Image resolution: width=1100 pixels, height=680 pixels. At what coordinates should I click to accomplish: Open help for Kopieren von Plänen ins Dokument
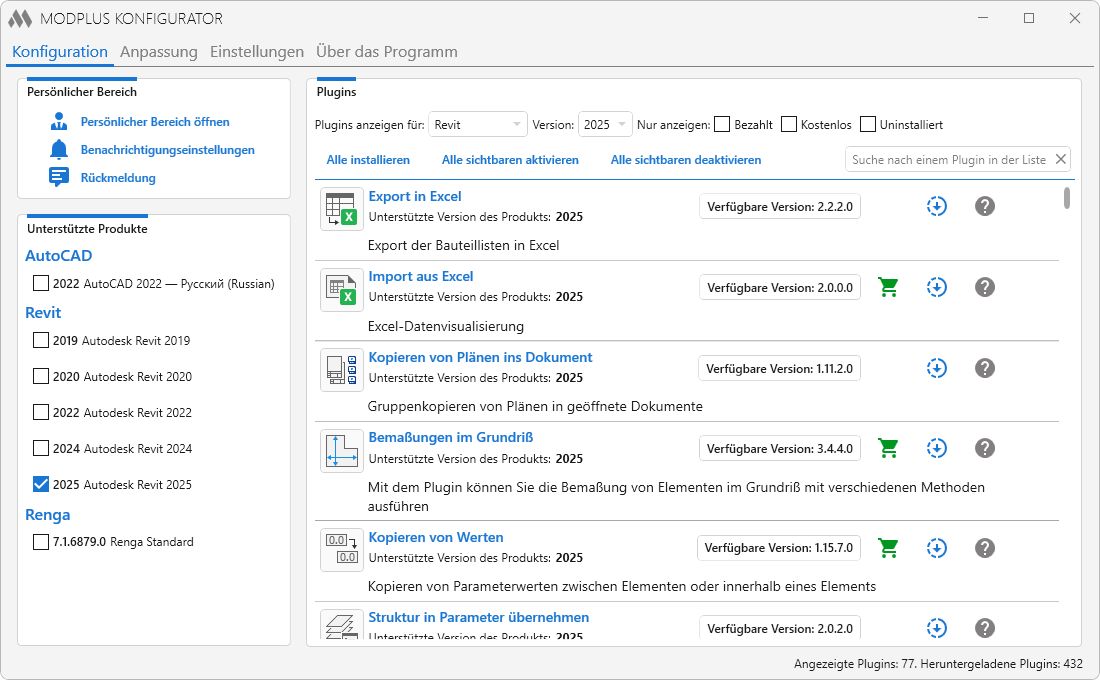click(985, 368)
